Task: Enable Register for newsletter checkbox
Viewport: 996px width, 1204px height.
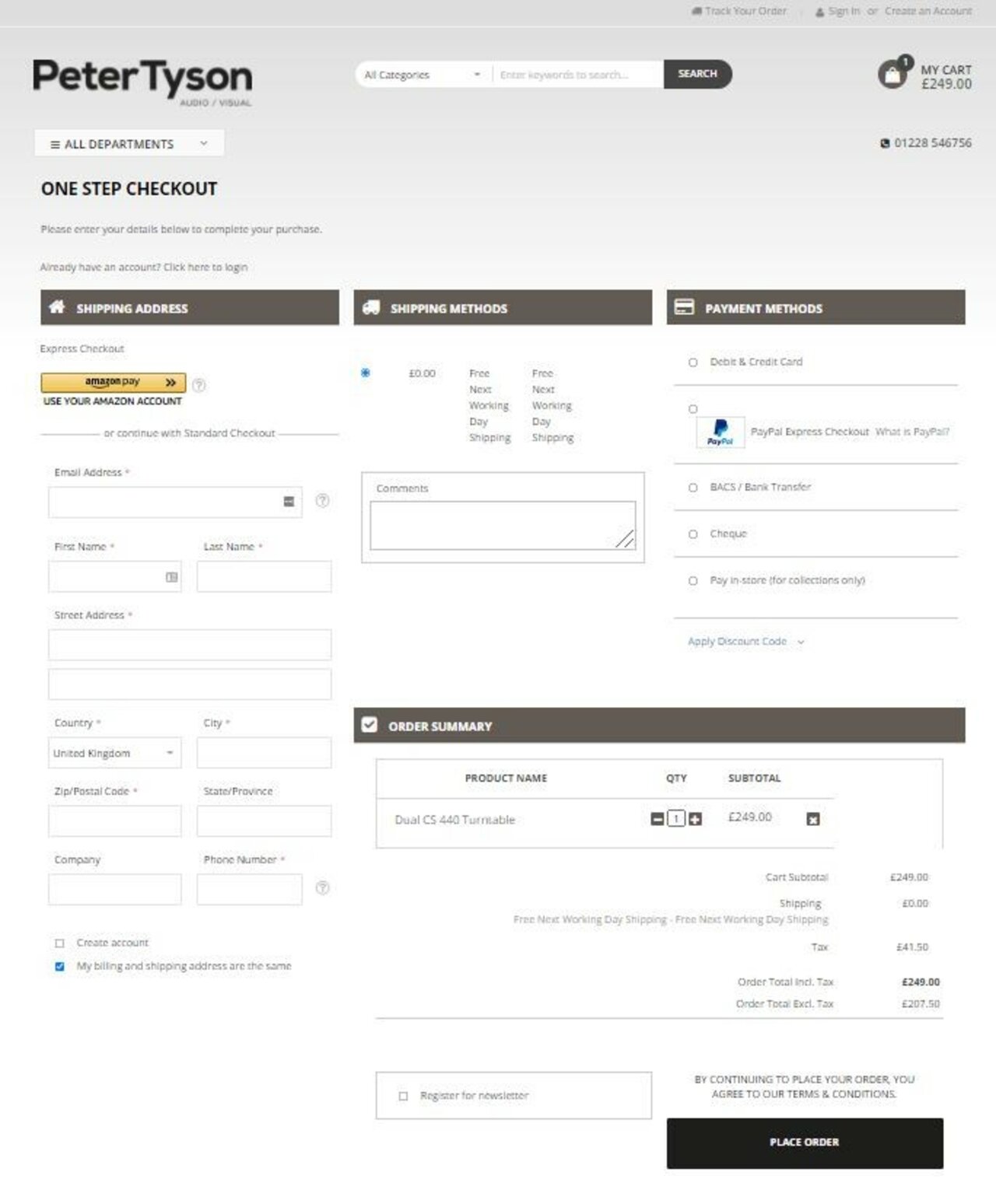Action: pyautogui.click(x=403, y=1096)
